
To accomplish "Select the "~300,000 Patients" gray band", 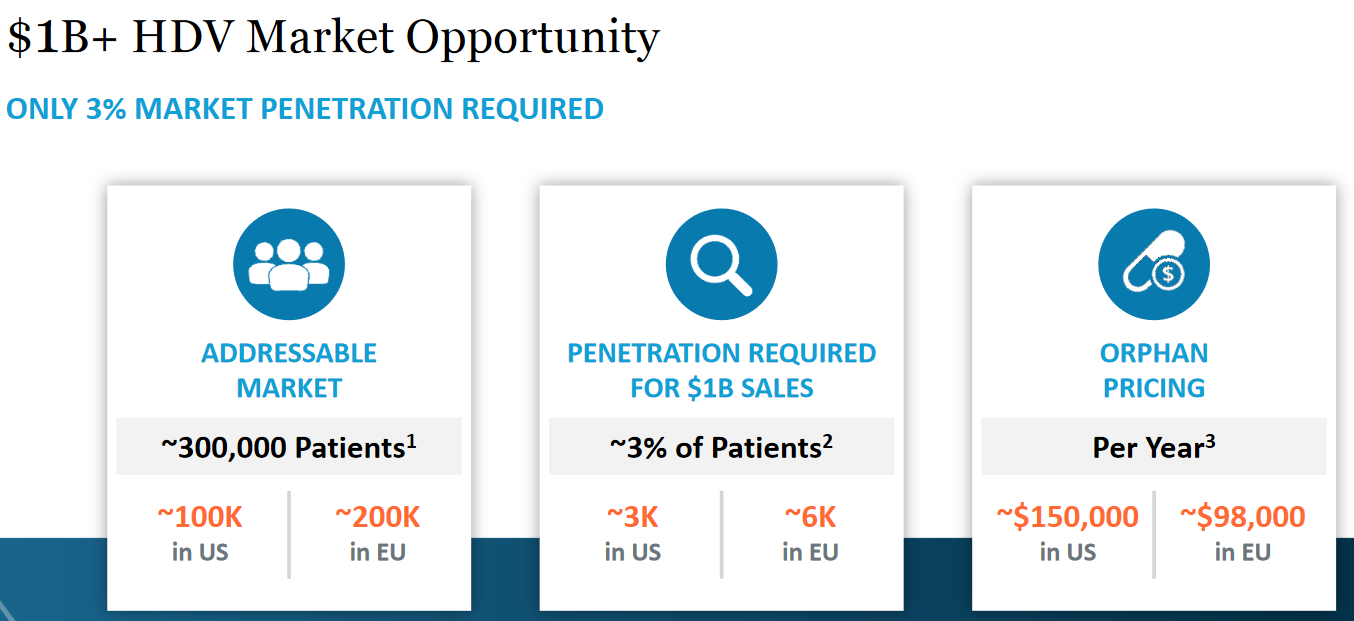I will point(289,447).
